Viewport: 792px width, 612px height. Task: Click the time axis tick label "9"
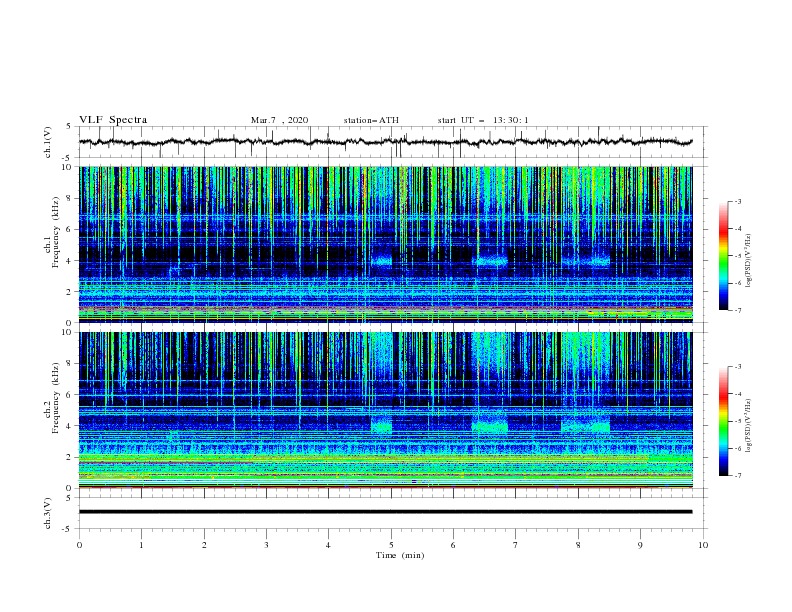[x=640, y=545]
